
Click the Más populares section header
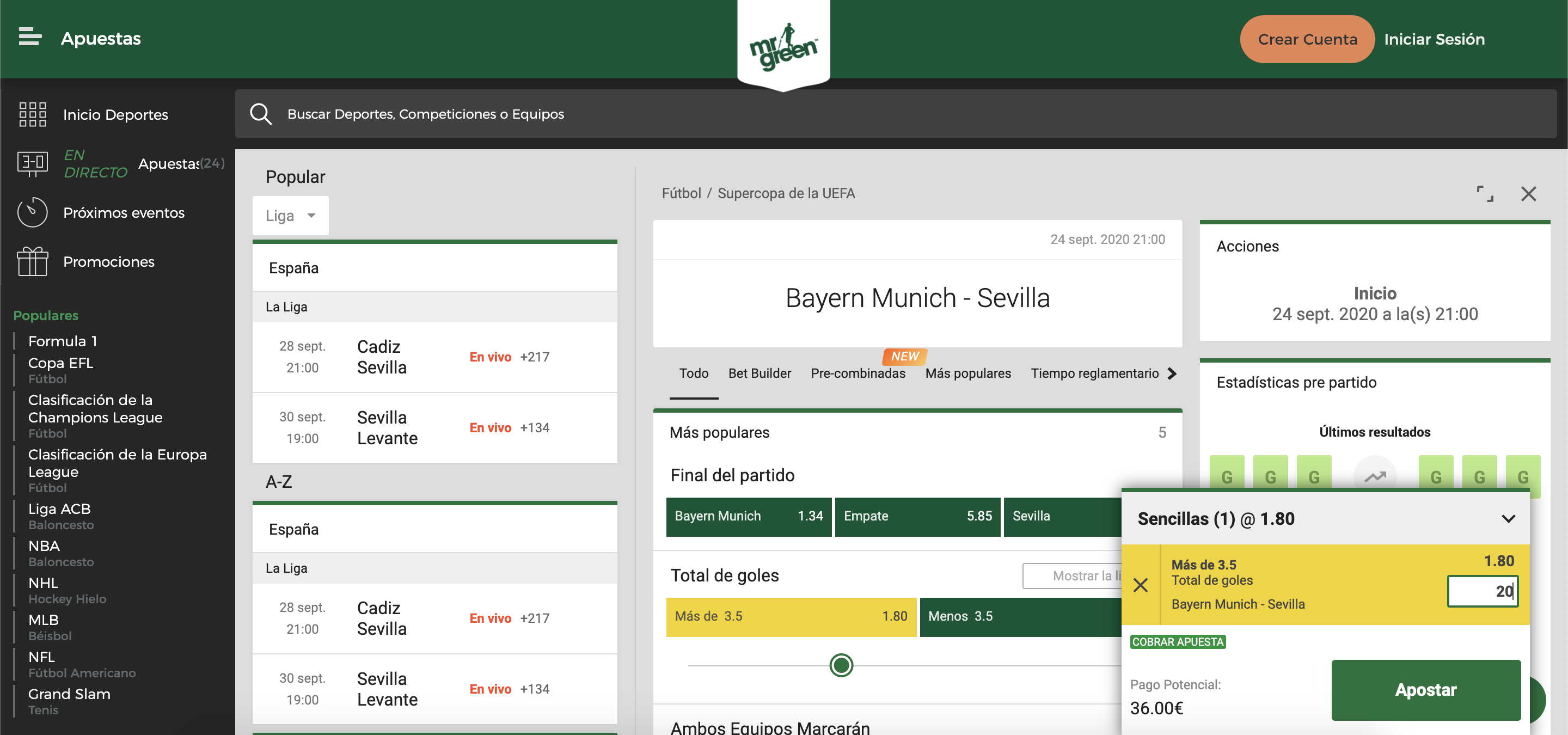click(x=917, y=433)
